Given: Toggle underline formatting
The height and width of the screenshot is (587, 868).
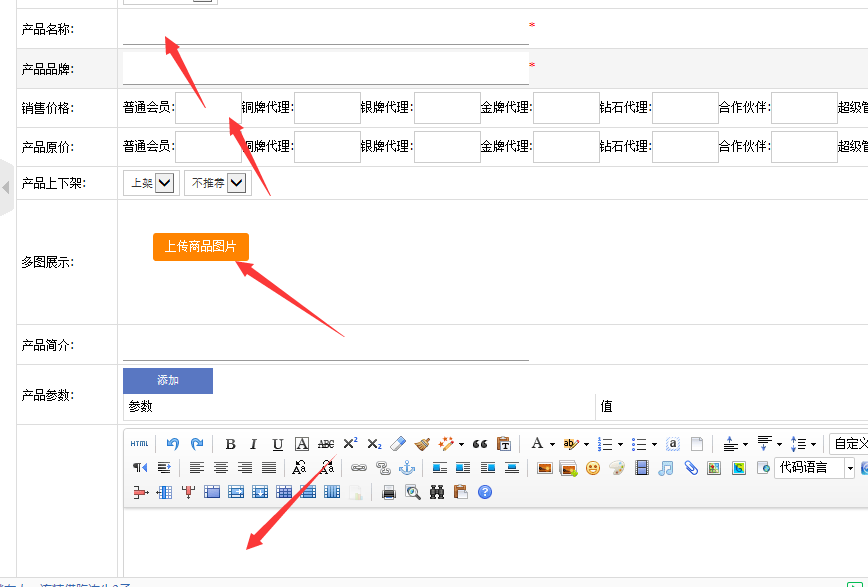Looking at the screenshot, I should click(x=278, y=444).
